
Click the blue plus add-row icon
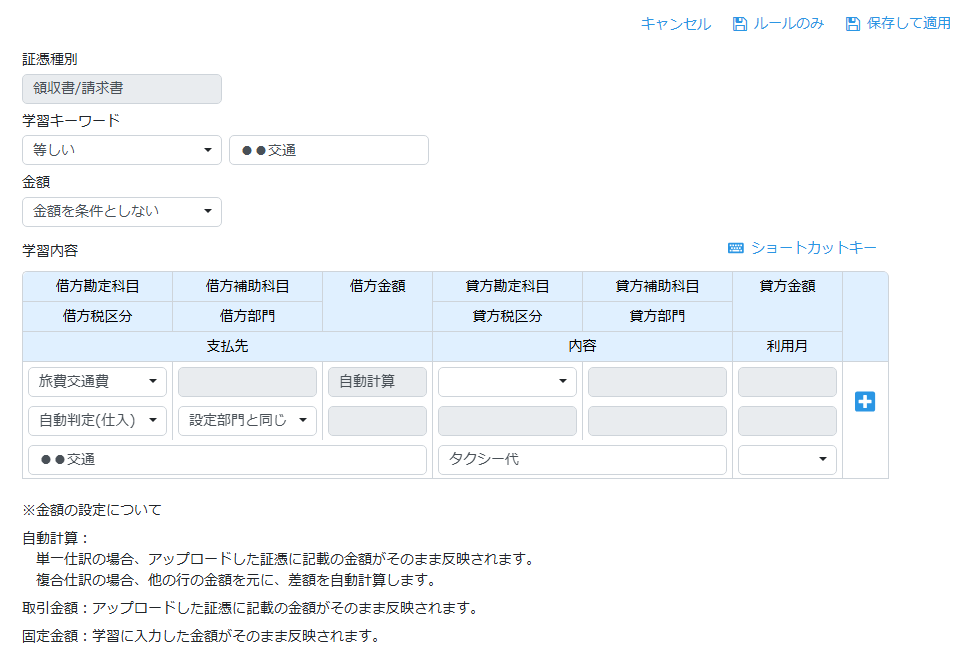click(x=865, y=401)
